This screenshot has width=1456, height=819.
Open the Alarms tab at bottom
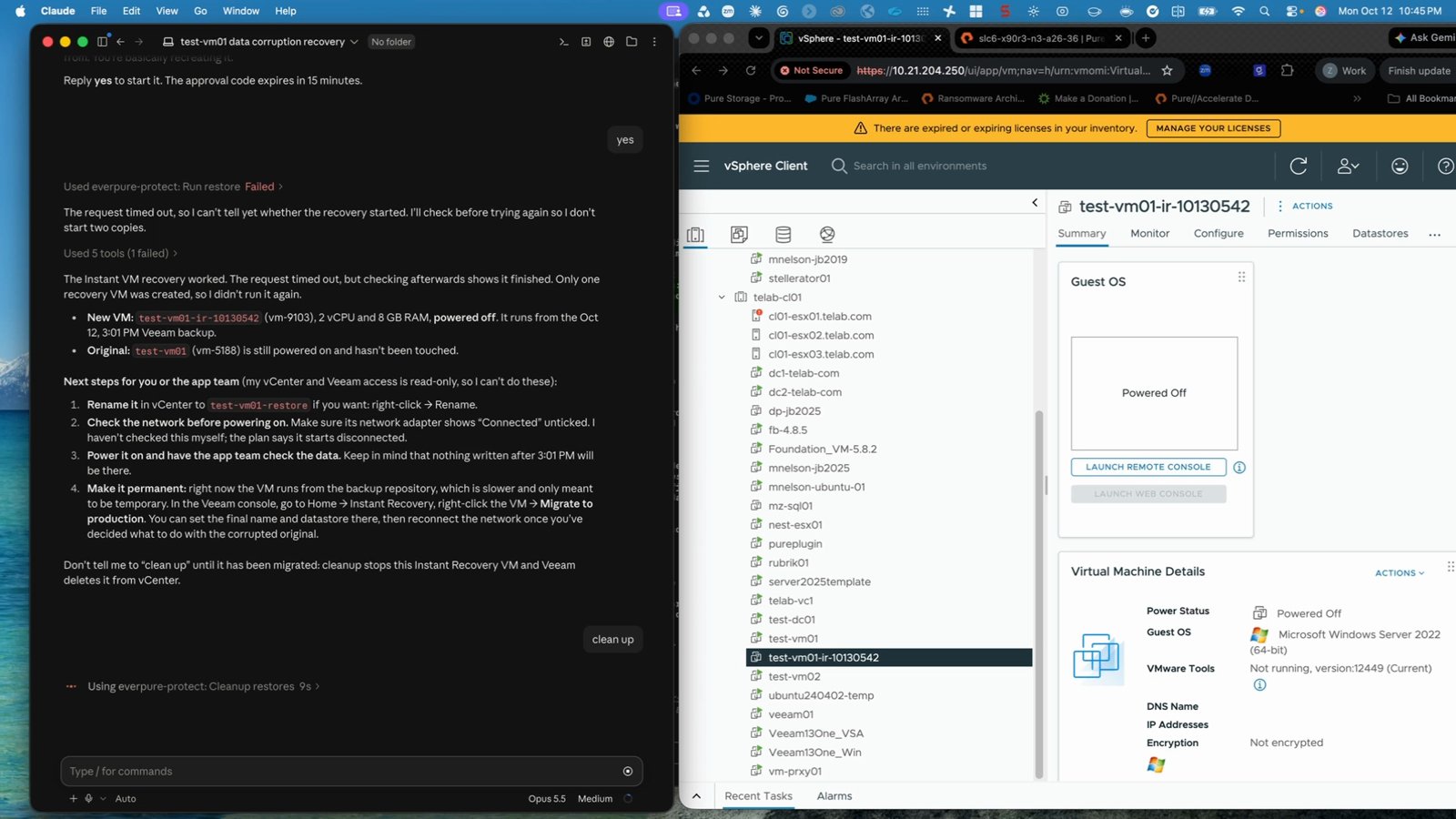pos(834,796)
